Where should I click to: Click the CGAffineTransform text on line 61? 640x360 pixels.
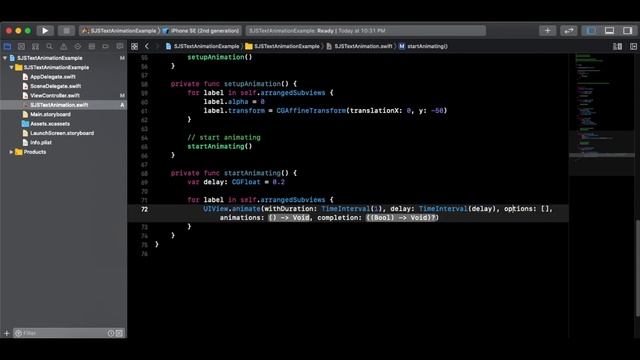pos(311,111)
